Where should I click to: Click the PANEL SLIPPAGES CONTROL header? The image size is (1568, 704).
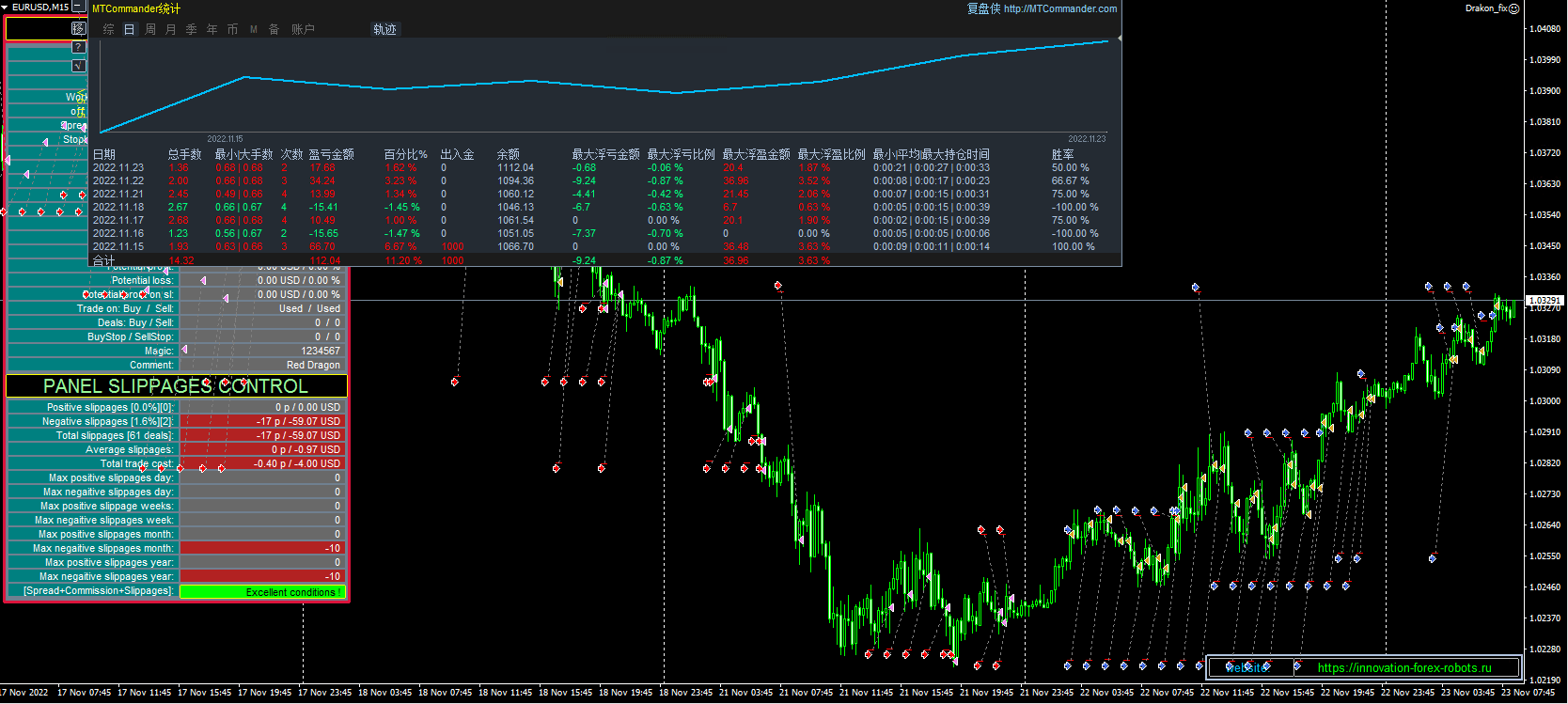(176, 386)
